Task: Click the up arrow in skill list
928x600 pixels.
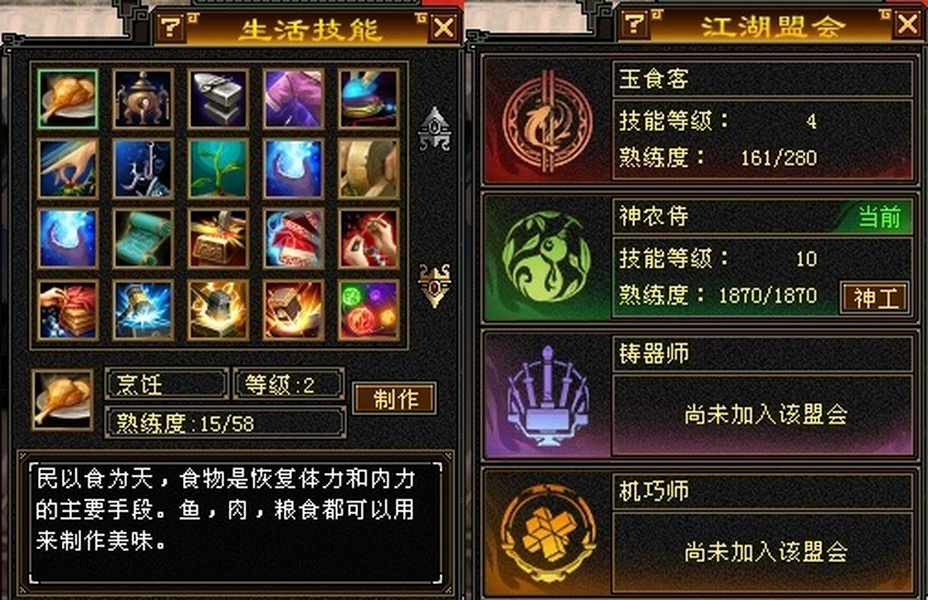Action: (x=434, y=129)
